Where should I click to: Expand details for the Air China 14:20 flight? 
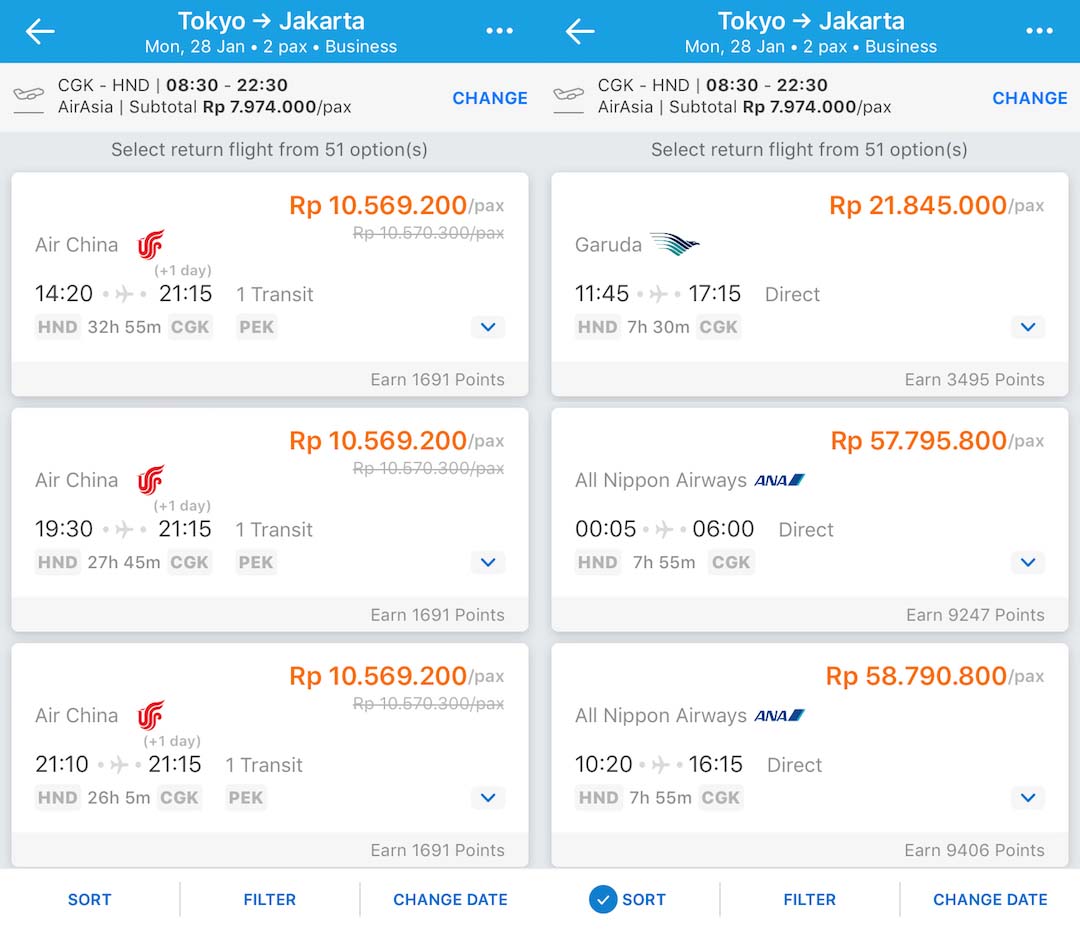click(x=488, y=327)
